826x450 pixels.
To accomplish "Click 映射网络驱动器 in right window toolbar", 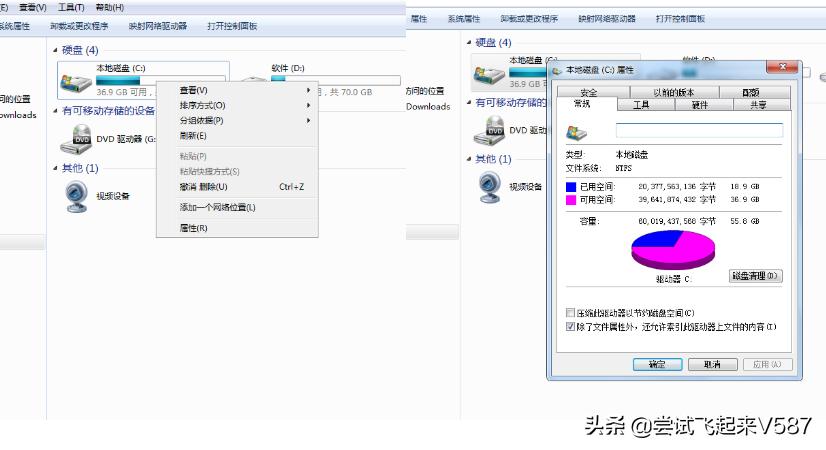I will [607, 18].
